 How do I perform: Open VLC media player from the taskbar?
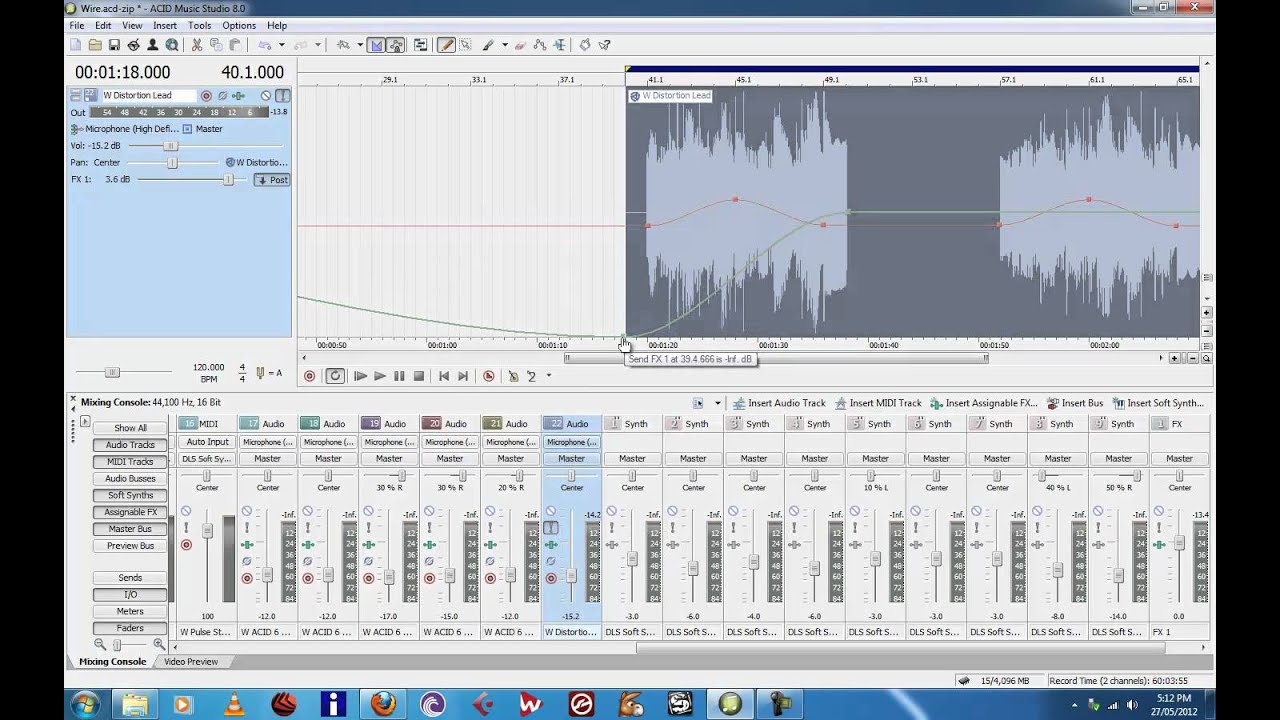pyautogui.click(x=234, y=704)
